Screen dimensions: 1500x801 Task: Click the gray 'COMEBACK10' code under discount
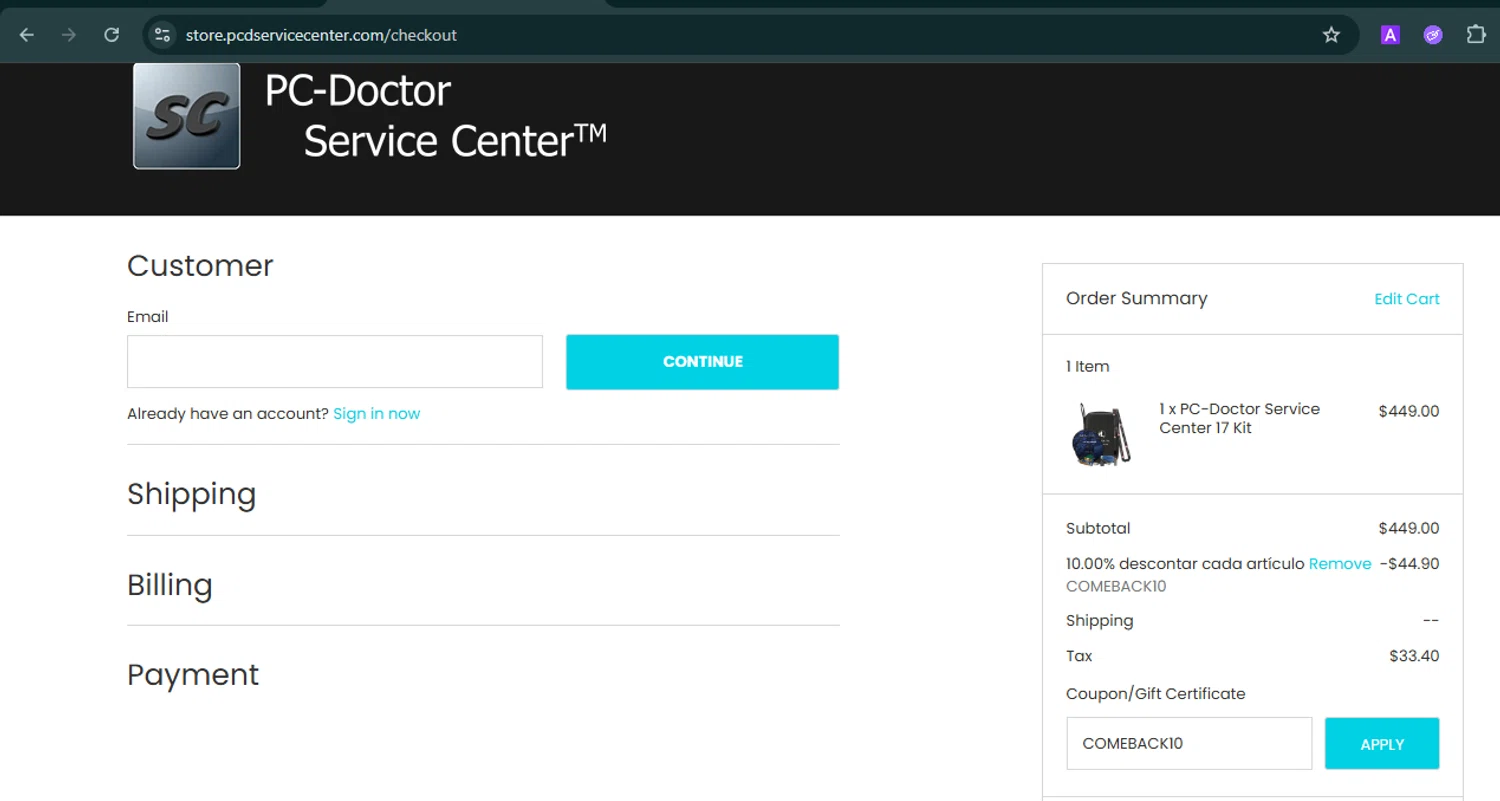click(1116, 587)
